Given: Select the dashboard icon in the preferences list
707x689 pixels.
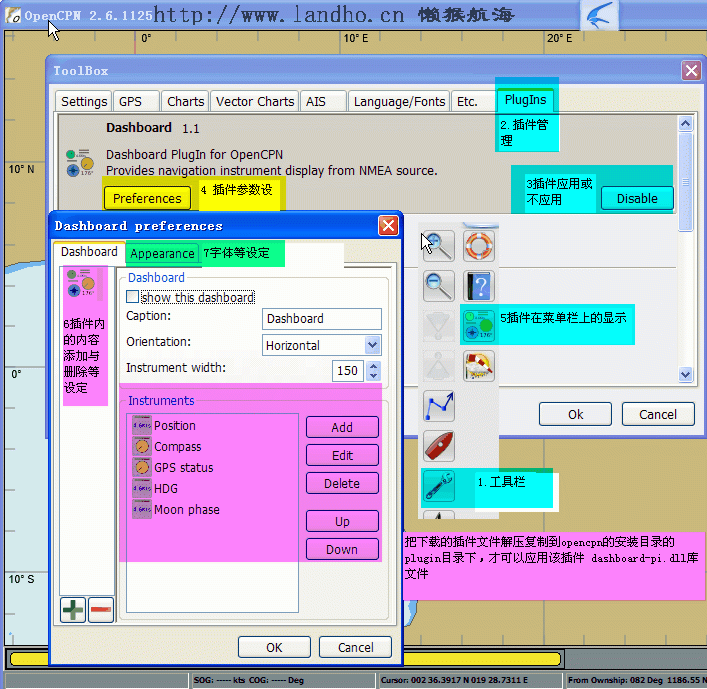Looking at the screenshot, I should 81,283.
